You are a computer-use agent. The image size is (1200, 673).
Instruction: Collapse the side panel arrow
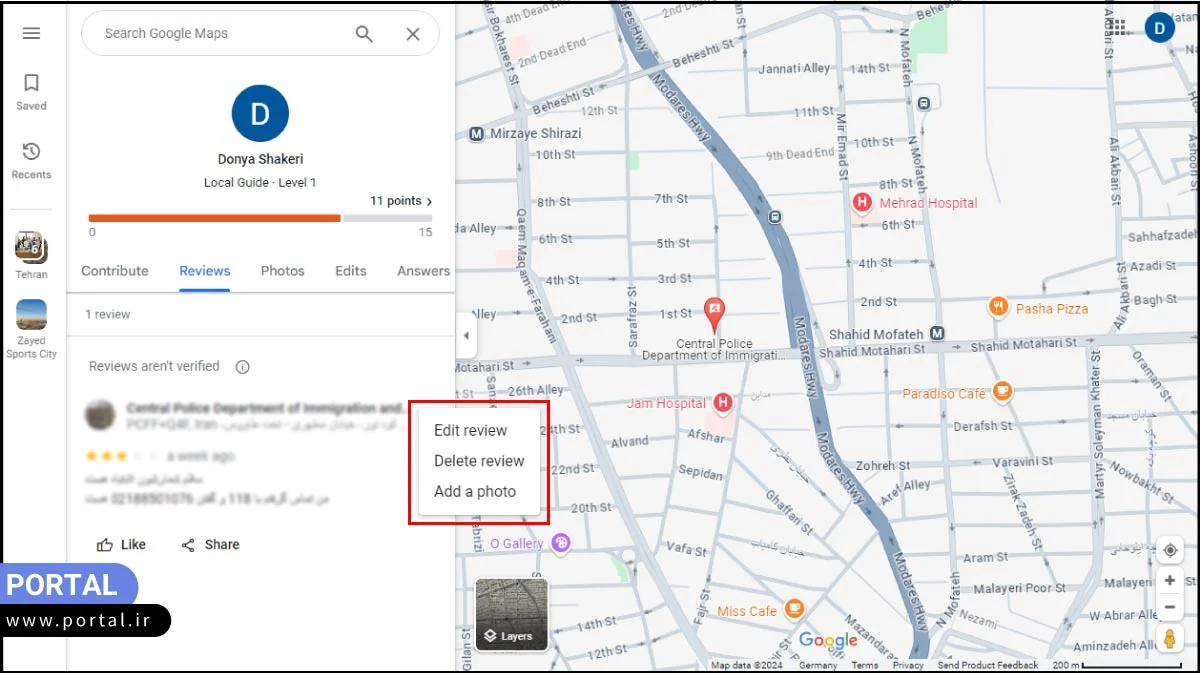tap(466, 337)
